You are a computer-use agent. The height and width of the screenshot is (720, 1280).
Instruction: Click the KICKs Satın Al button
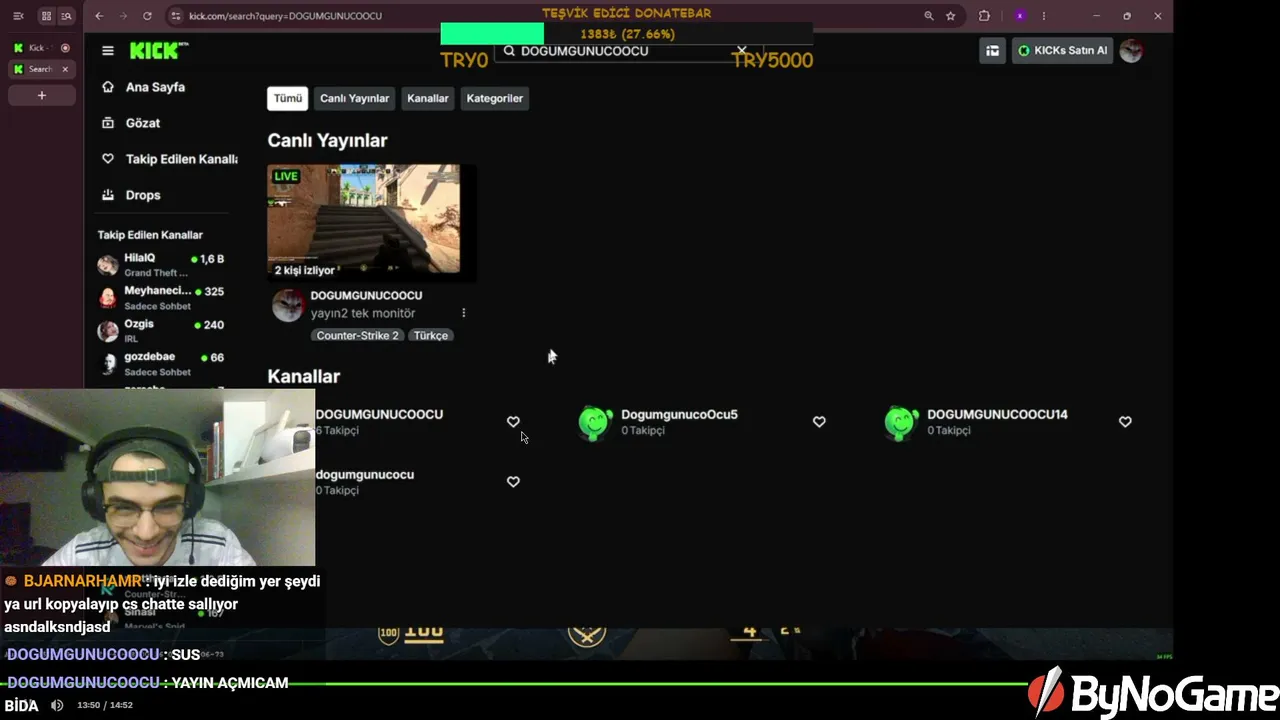click(1062, 51)
